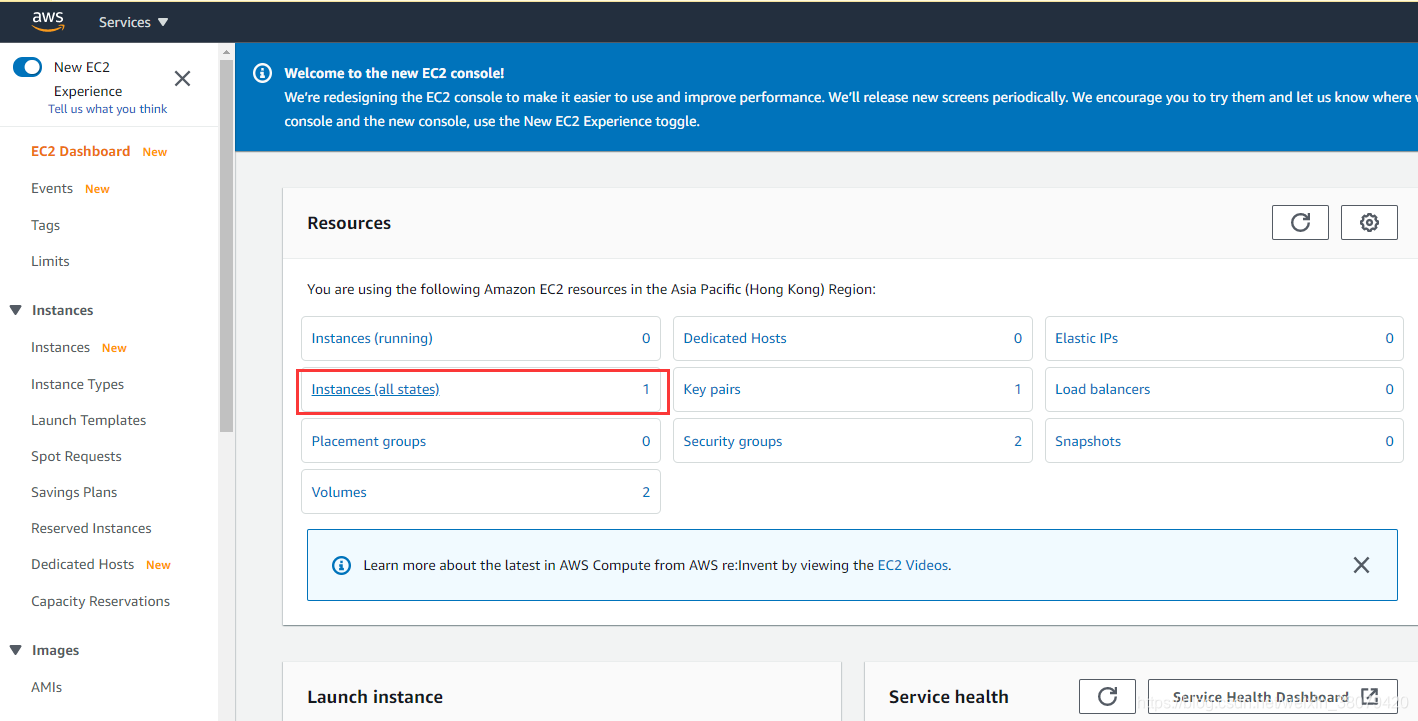Open Load balancers resource link
The width and height of the screenshot is (1418, 721).
[x=1102, y=389]
